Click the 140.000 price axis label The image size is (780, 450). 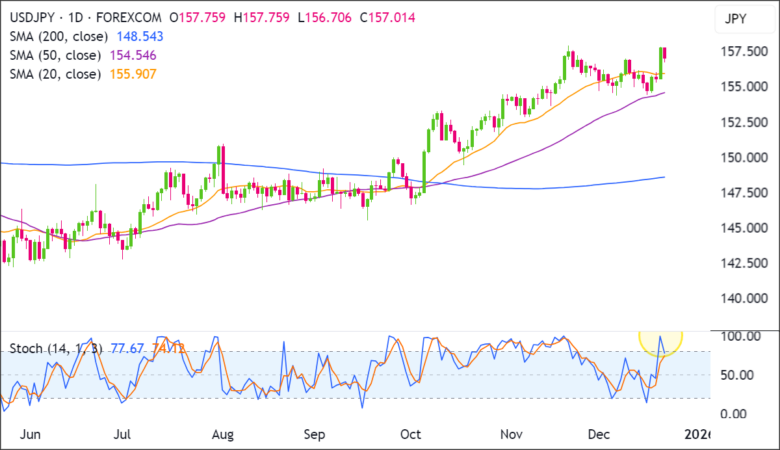(x=744, y=298)
